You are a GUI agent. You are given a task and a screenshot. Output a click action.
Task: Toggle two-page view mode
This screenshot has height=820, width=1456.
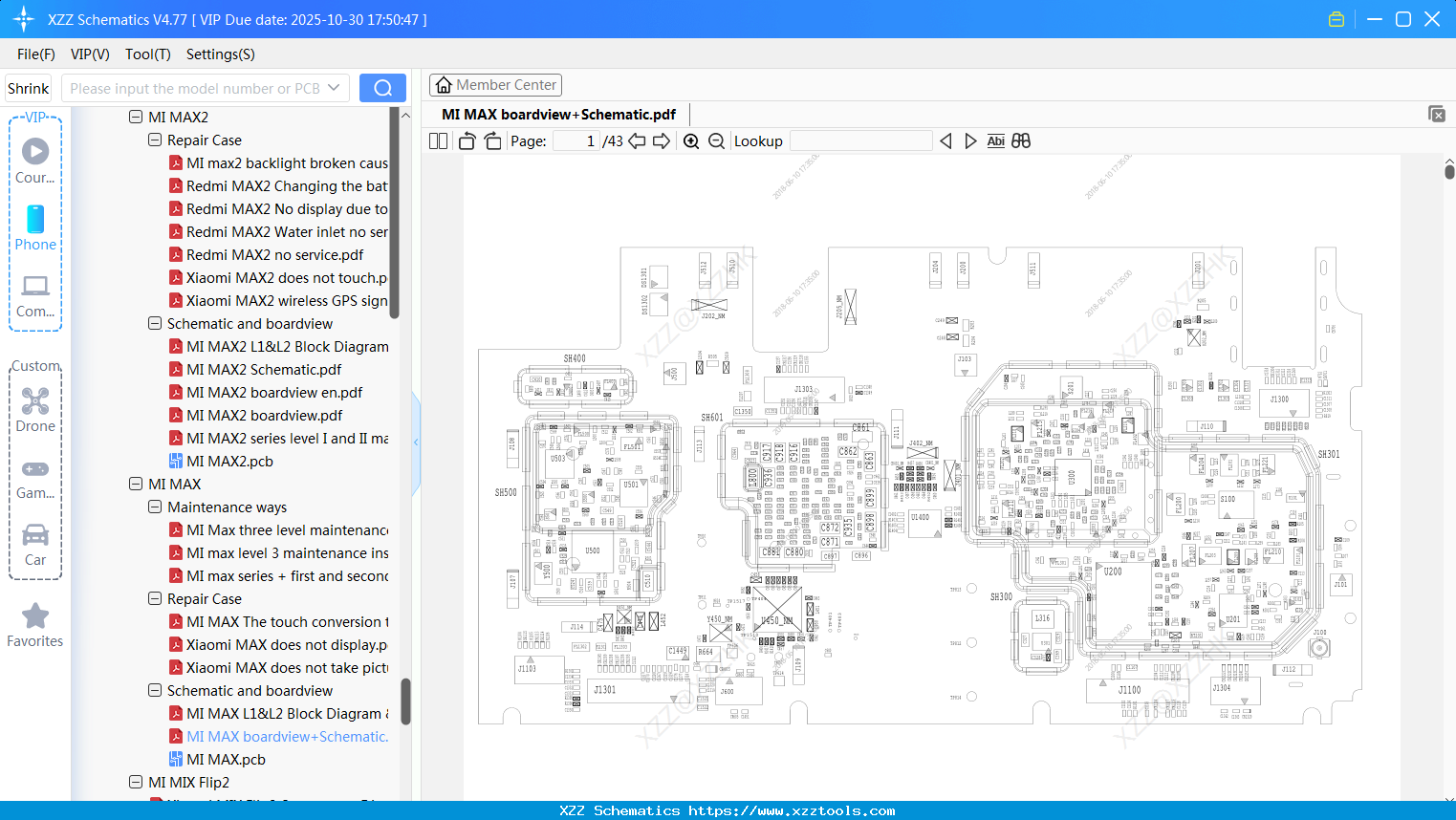(437, 140)
